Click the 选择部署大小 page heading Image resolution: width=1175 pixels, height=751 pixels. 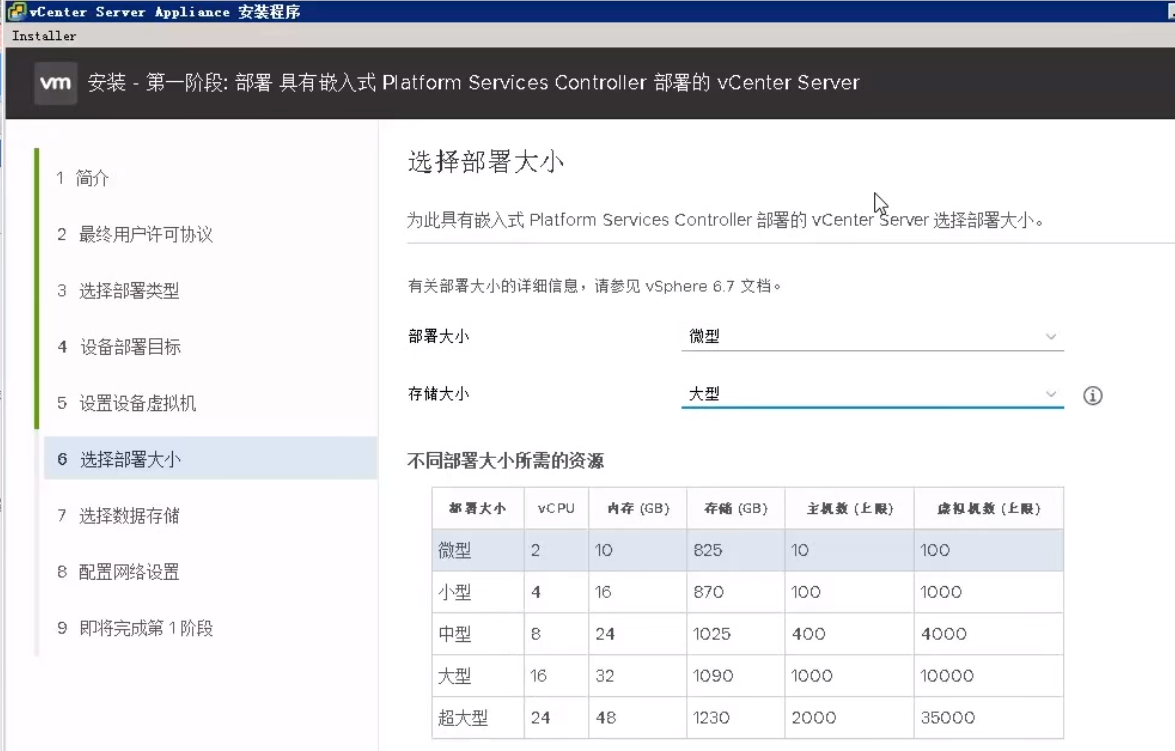(x=486, y=162)
